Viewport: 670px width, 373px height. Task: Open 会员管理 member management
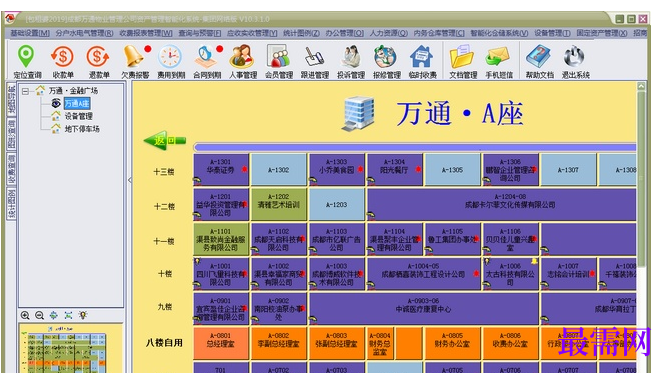pyautogui.click(x=279, y=62)
